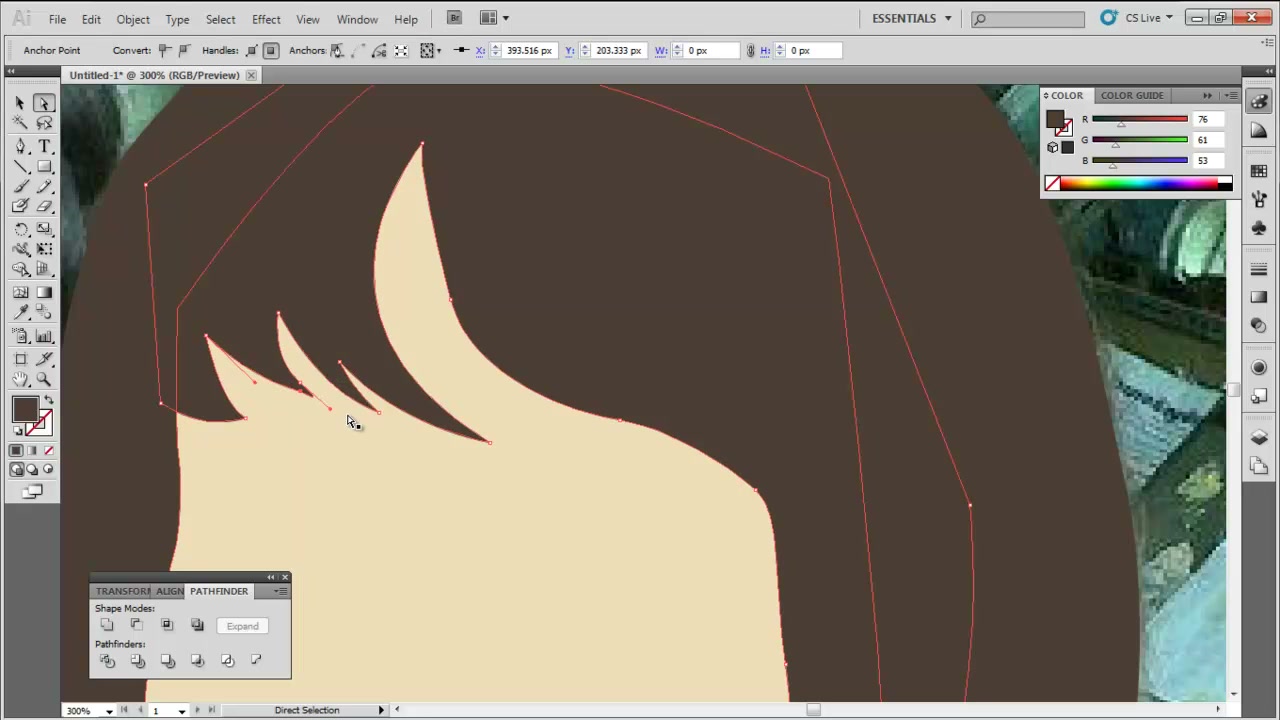Select the Gradient tool
Viewport: 1280px width, 720px height.
pyautogui.click(x=44, y=292)
